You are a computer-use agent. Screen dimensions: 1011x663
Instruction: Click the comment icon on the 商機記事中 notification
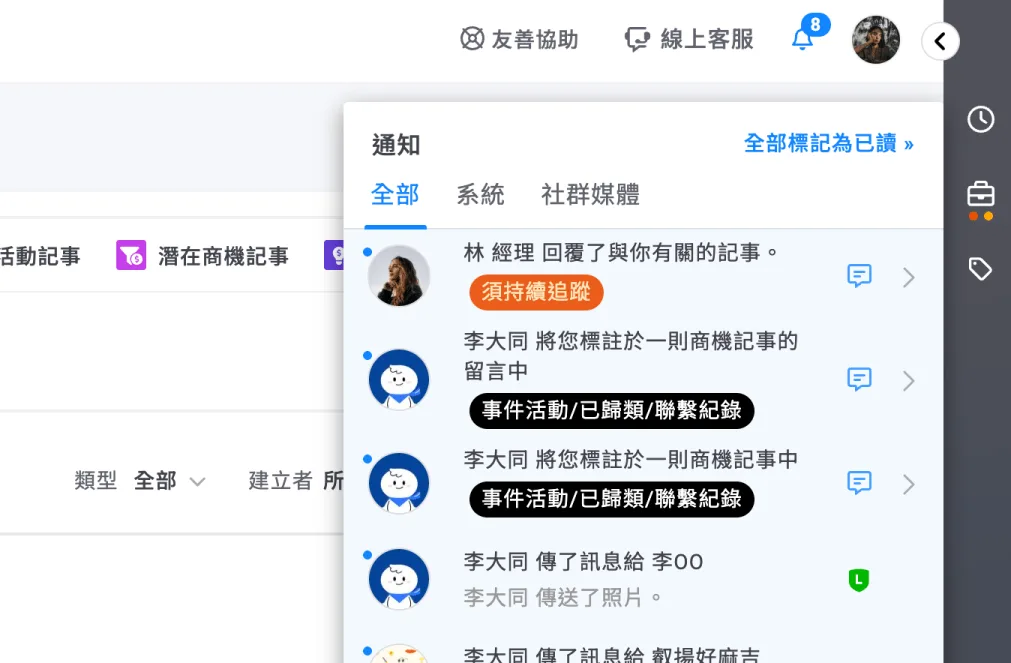point(859,482)
